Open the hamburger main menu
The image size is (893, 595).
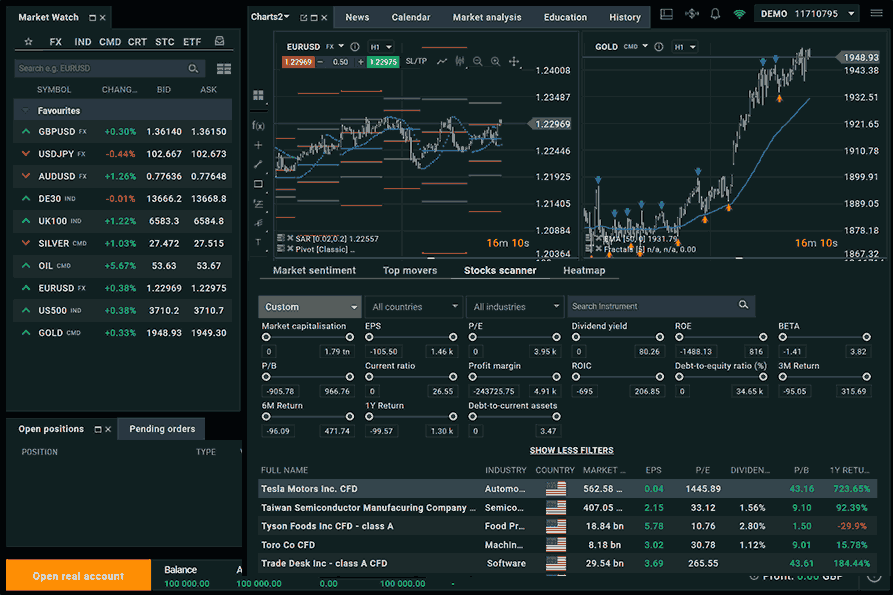876,13
